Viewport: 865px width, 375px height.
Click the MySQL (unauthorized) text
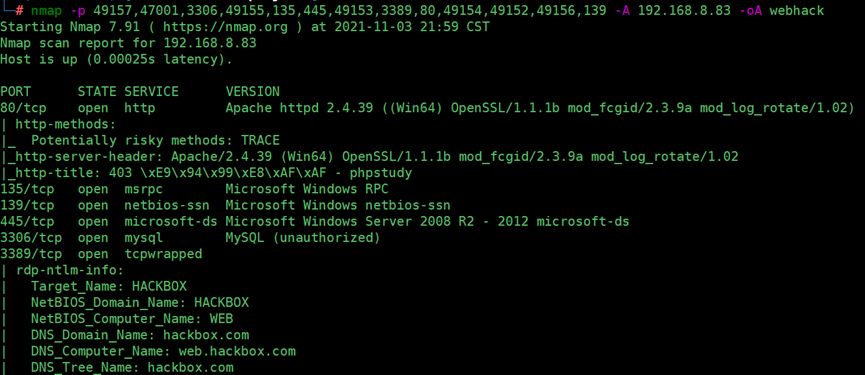[x=303, y=238]
